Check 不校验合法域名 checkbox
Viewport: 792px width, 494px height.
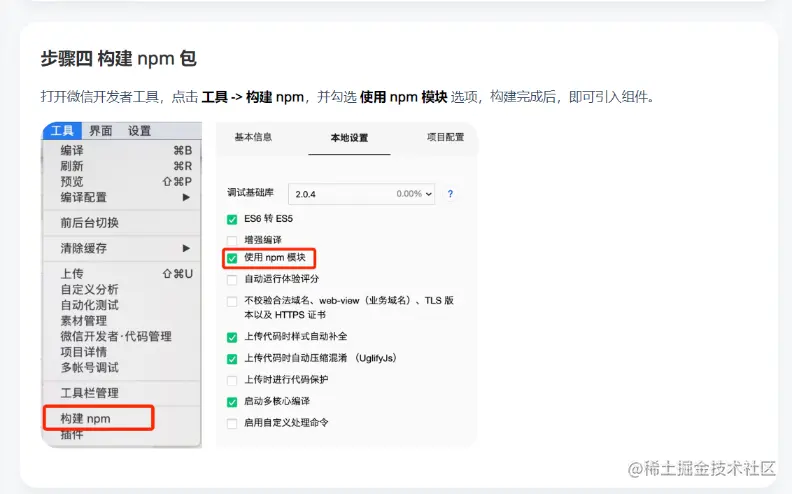[x=232, y=302]
